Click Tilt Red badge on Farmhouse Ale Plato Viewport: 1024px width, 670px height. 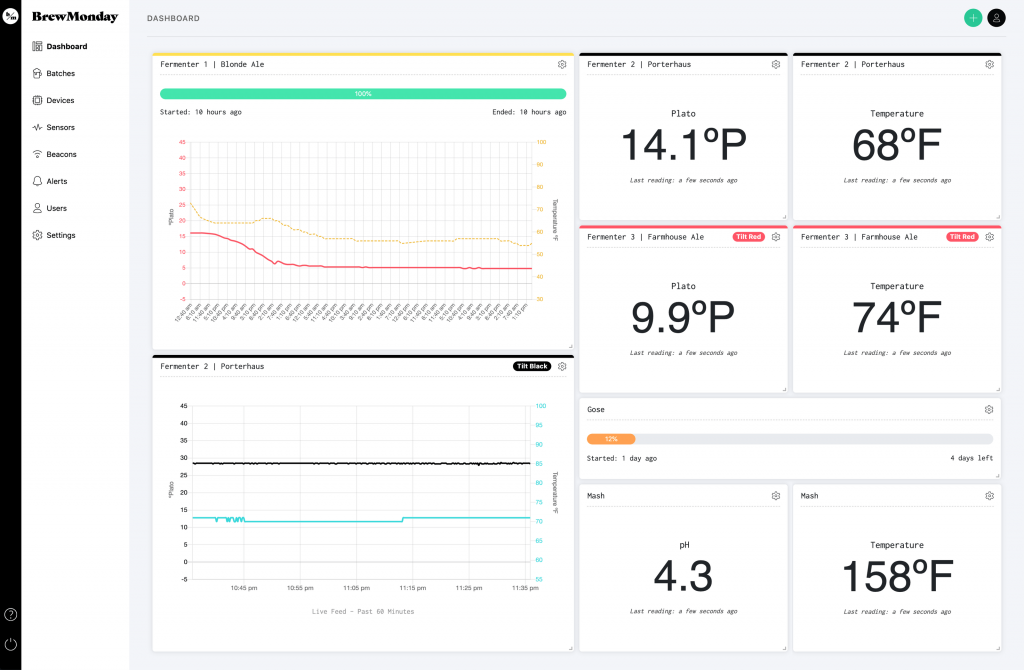[x=748, y=237]
